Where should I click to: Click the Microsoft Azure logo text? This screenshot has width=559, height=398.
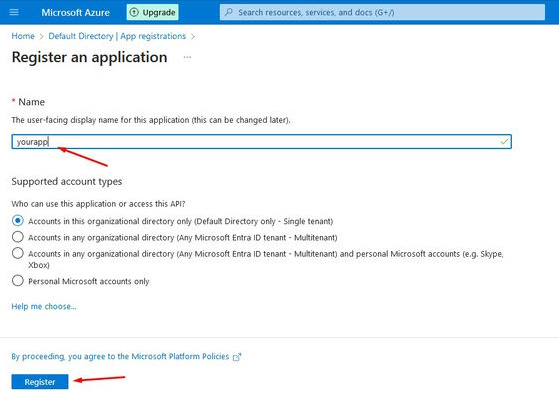pyautogui.click(x=76, y=12)
